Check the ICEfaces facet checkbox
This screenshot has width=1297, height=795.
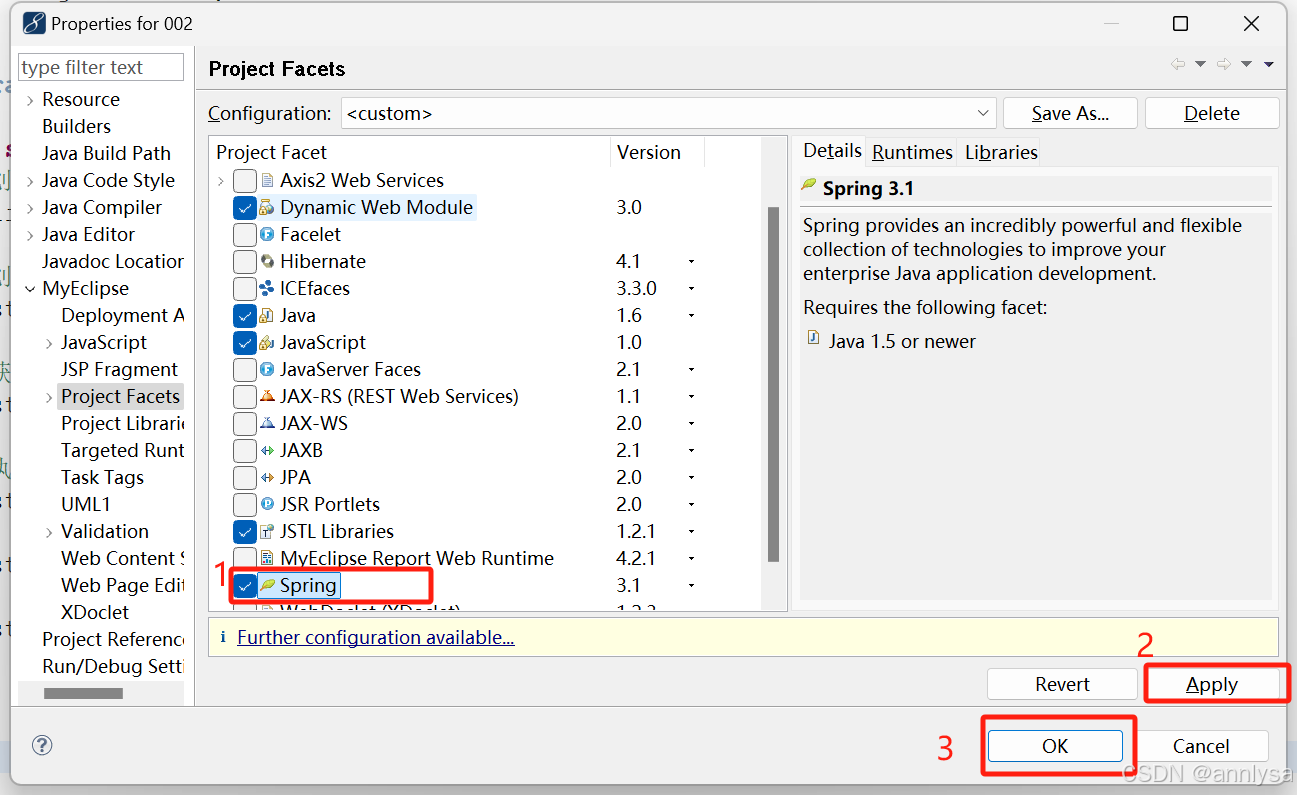[x=245, y=289]
